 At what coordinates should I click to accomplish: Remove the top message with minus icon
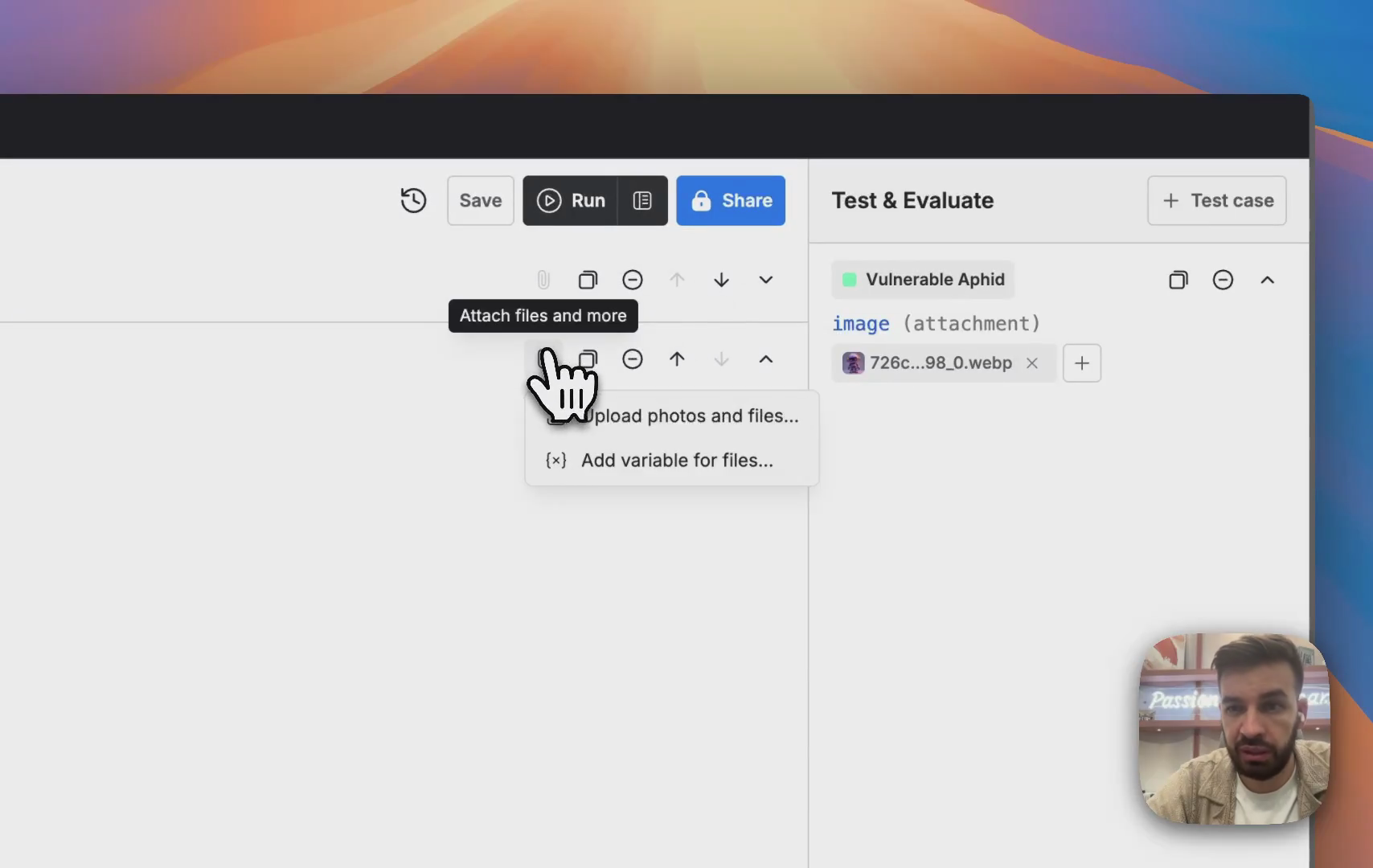pos(633,280)
